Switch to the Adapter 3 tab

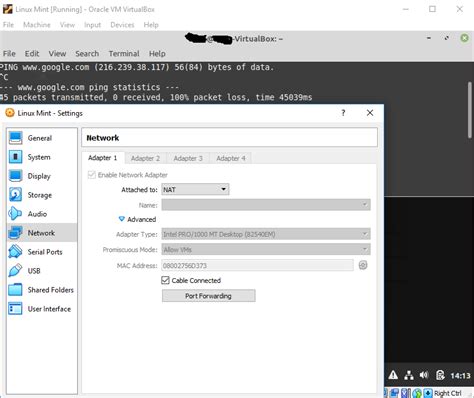coord(188,158)
